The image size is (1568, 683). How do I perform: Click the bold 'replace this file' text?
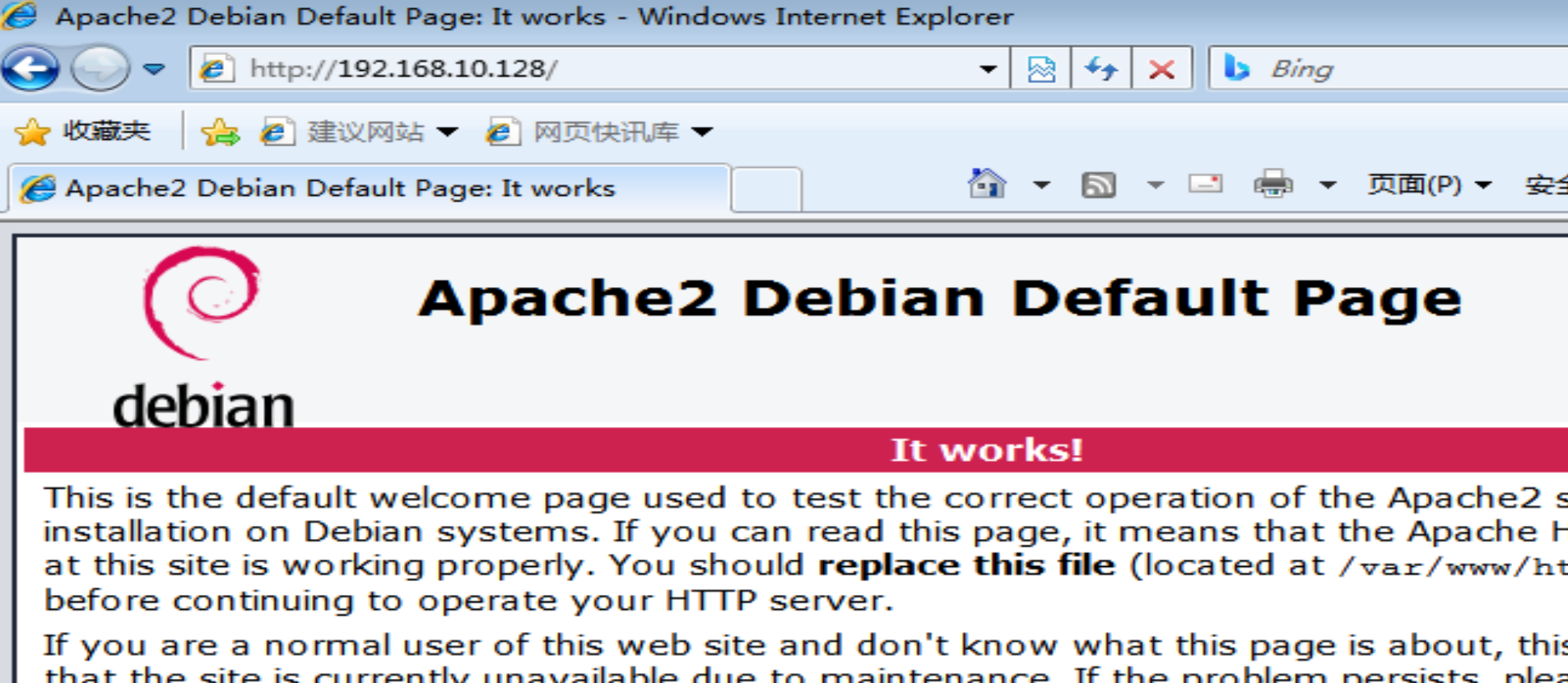(x=966, y=565)
